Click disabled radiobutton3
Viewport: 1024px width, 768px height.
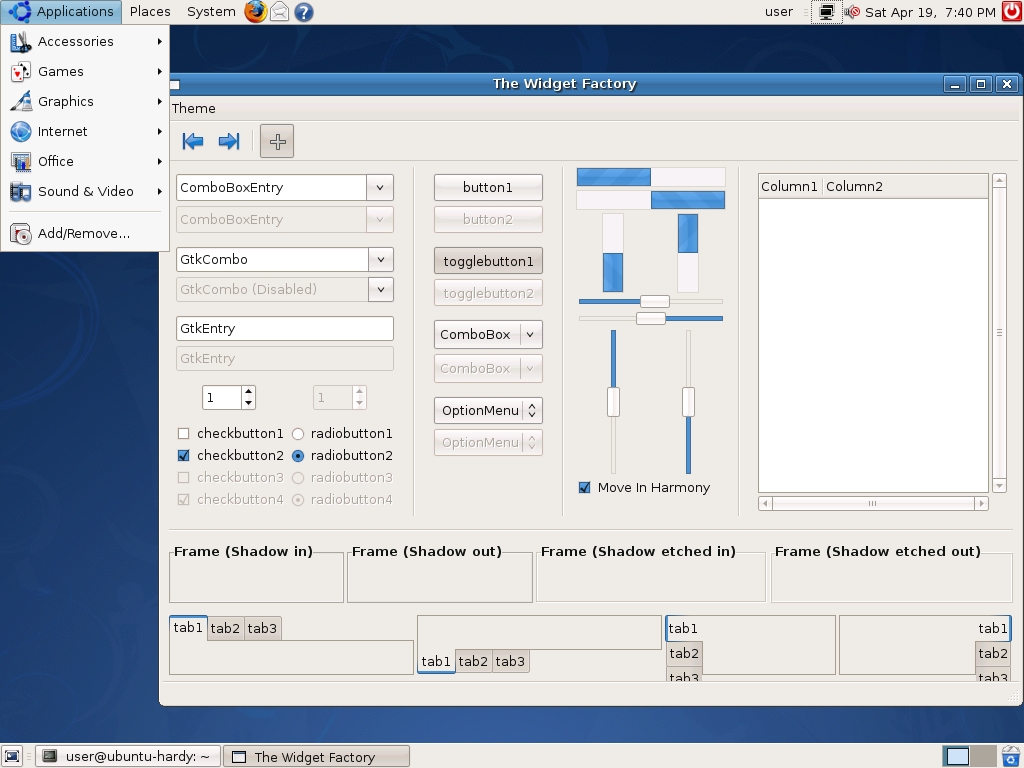(298, 477)
